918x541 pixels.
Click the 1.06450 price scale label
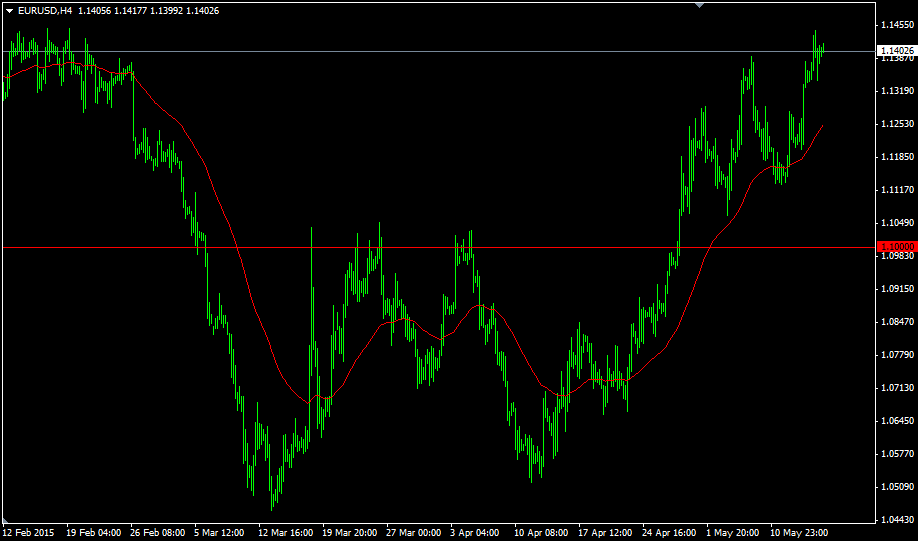point(898,420)
